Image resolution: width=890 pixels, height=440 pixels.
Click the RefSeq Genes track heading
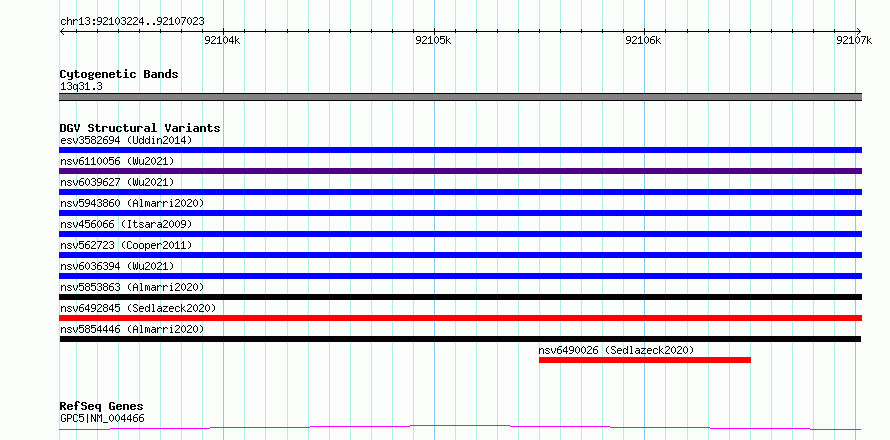coord(102,407)
